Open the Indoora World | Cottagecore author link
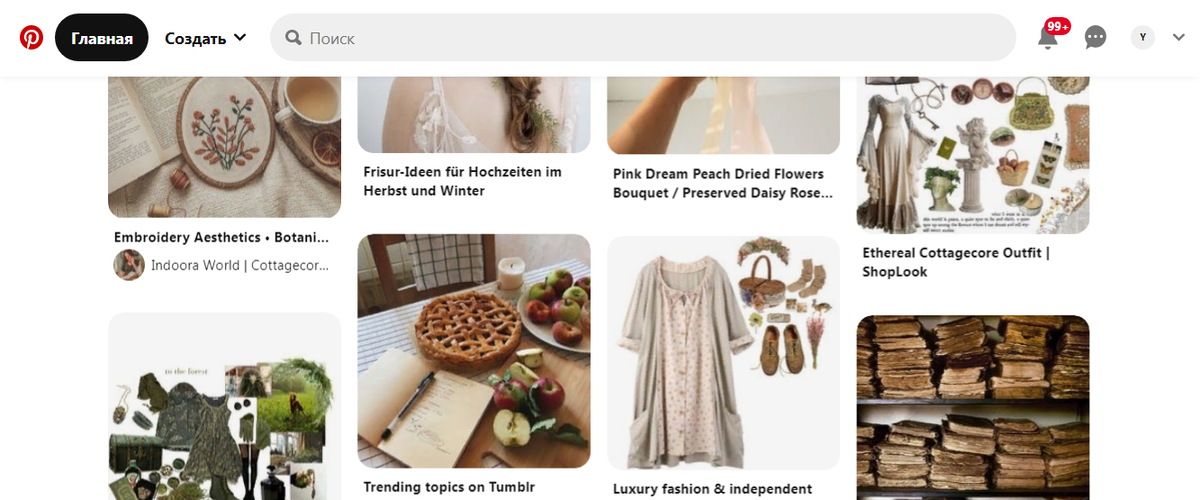Image resolution: width=1200 pixels, height=500 pixels. [240, 266]
